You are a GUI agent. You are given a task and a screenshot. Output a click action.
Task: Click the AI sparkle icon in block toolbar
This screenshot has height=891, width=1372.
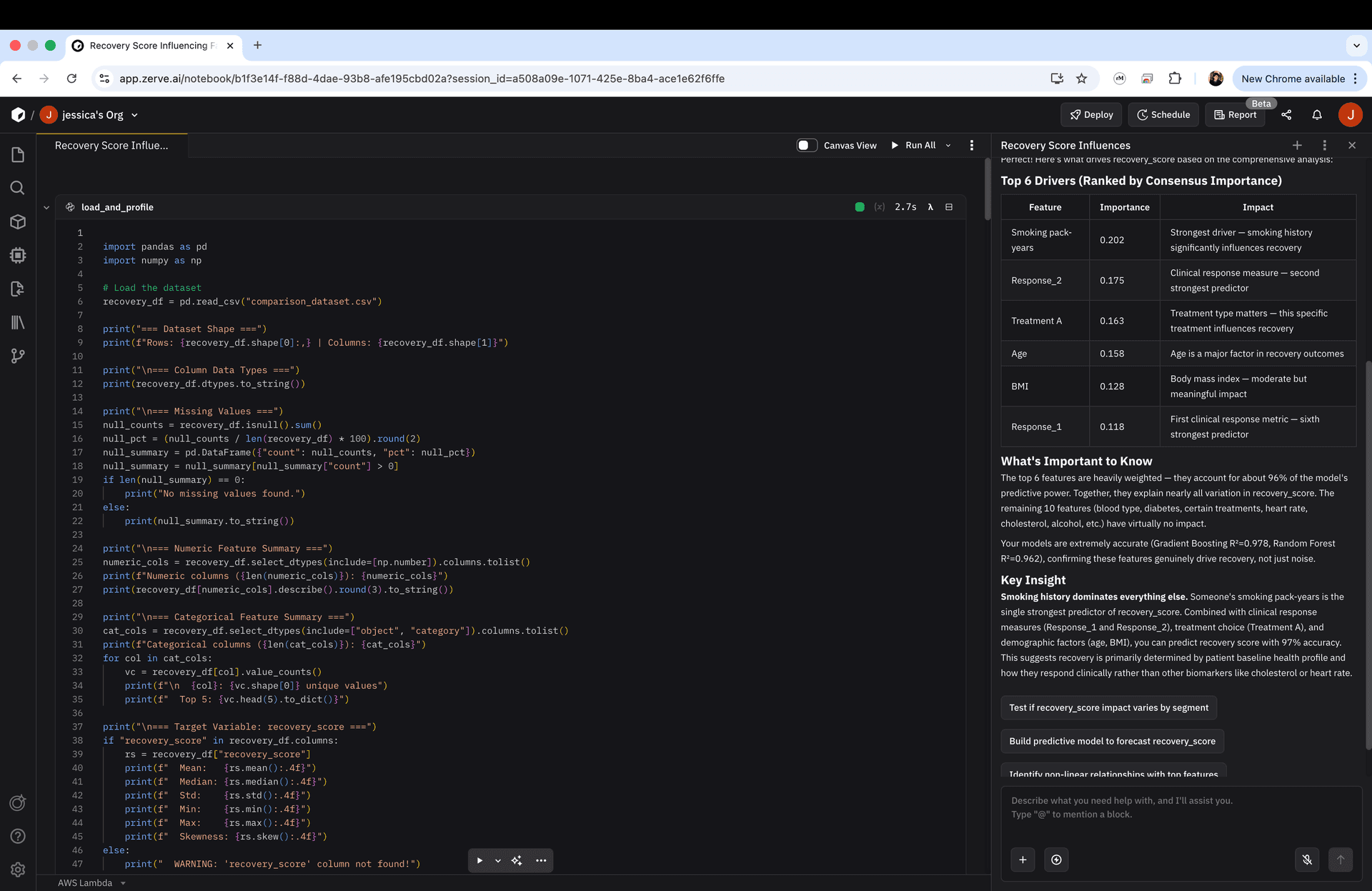pos(517,860)
